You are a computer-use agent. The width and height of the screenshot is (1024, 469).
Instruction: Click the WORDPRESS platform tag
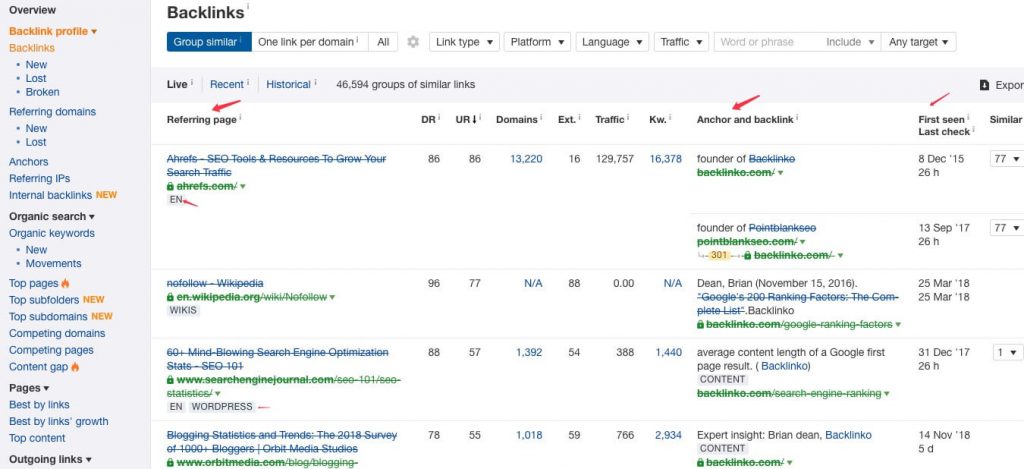tap(222, 406)
